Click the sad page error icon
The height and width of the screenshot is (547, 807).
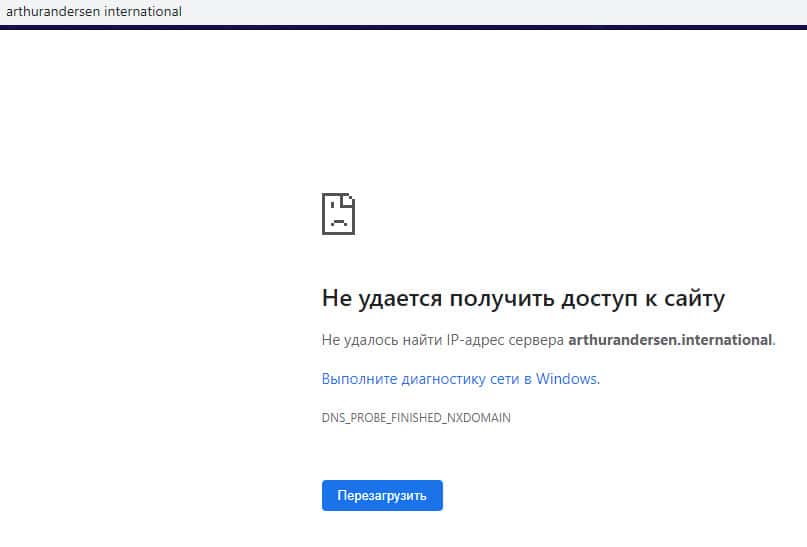(x=338, y=213)
